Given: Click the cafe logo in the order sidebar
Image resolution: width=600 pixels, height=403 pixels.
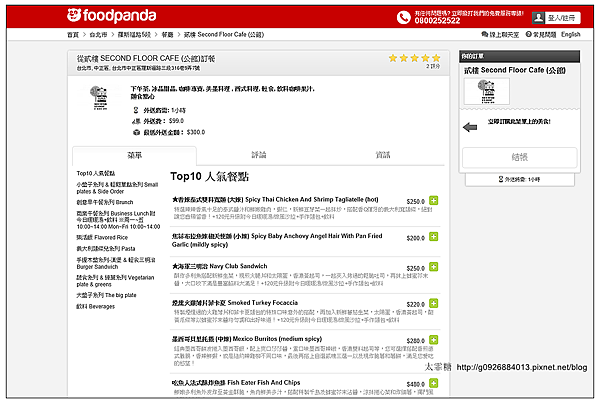Looking at the screenshot, I should (x=487, y=91).
